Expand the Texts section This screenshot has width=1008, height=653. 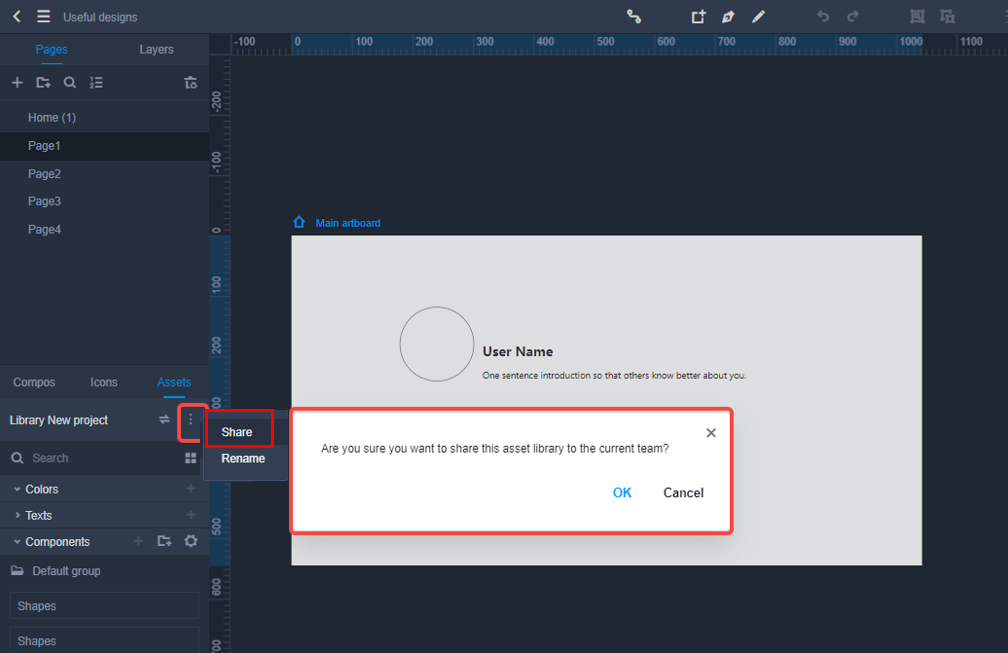click(17, 515)
